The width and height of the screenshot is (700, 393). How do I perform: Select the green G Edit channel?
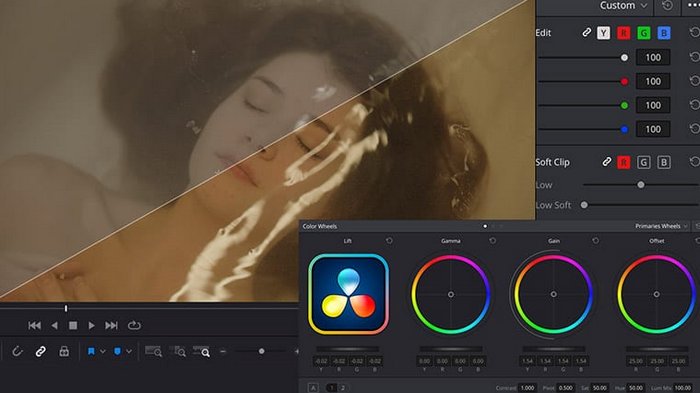[x=644, y=33]
